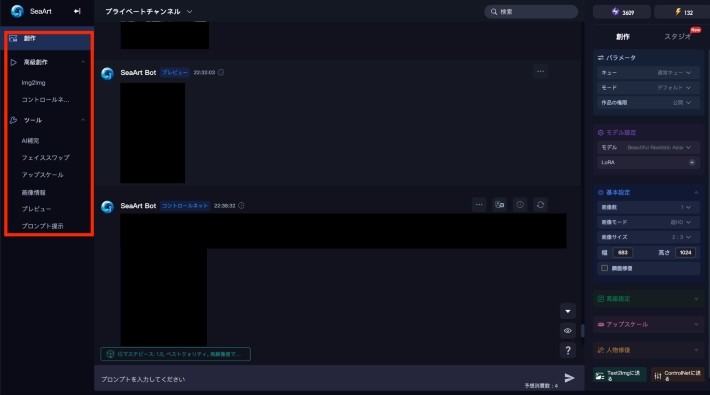The height and width of the screenshot is (395, 710).
Task: Enable the 顔面修復 checkbox
Action: click(604, 268)
